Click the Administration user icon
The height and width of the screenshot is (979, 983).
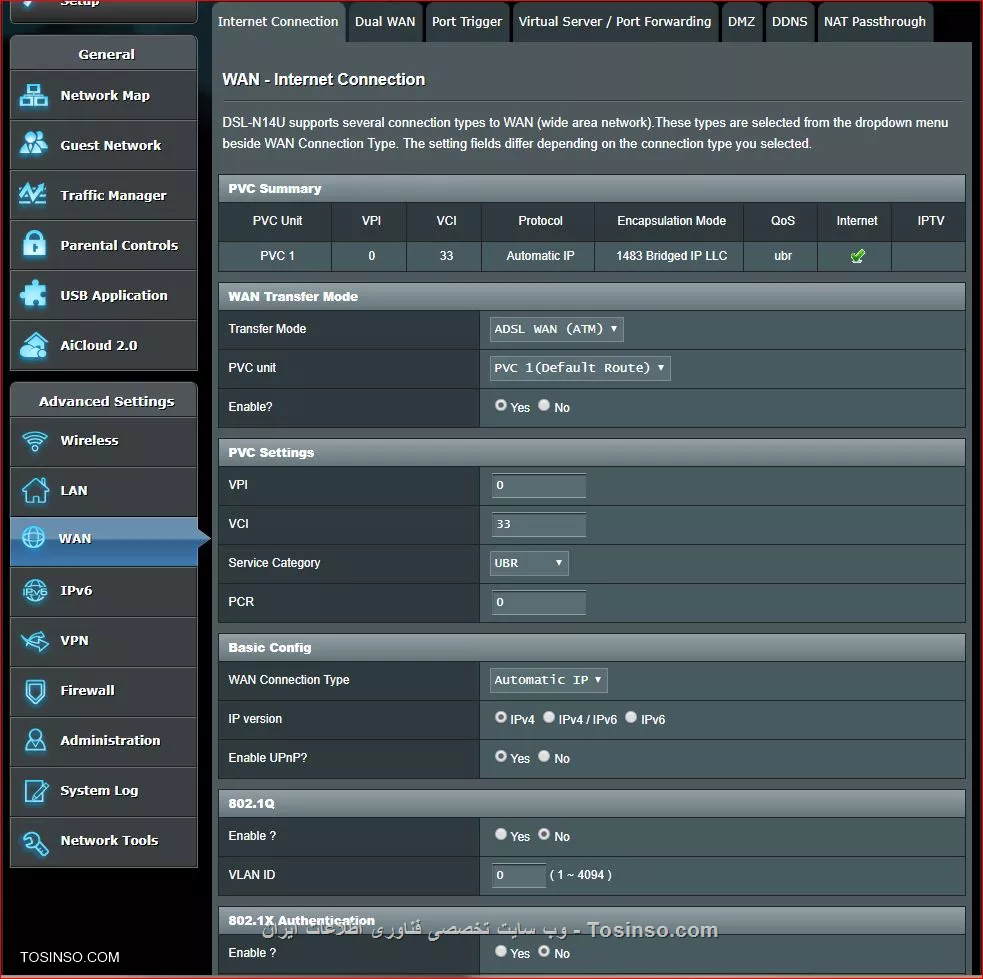pos(35,740)
